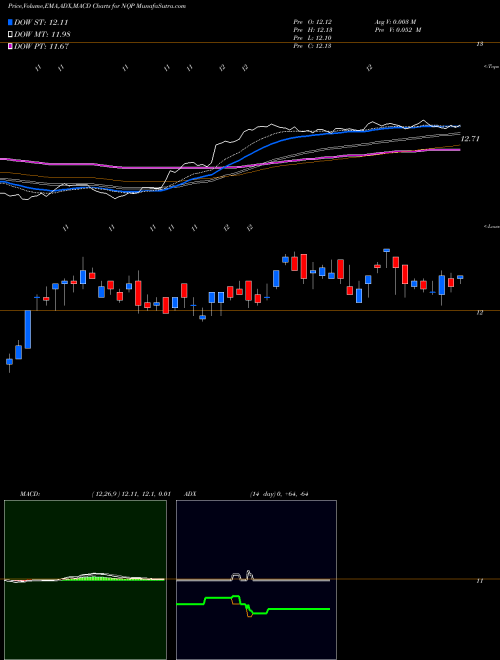
Task: Click the 'ADX' panel heading
Action: (190, 494)
